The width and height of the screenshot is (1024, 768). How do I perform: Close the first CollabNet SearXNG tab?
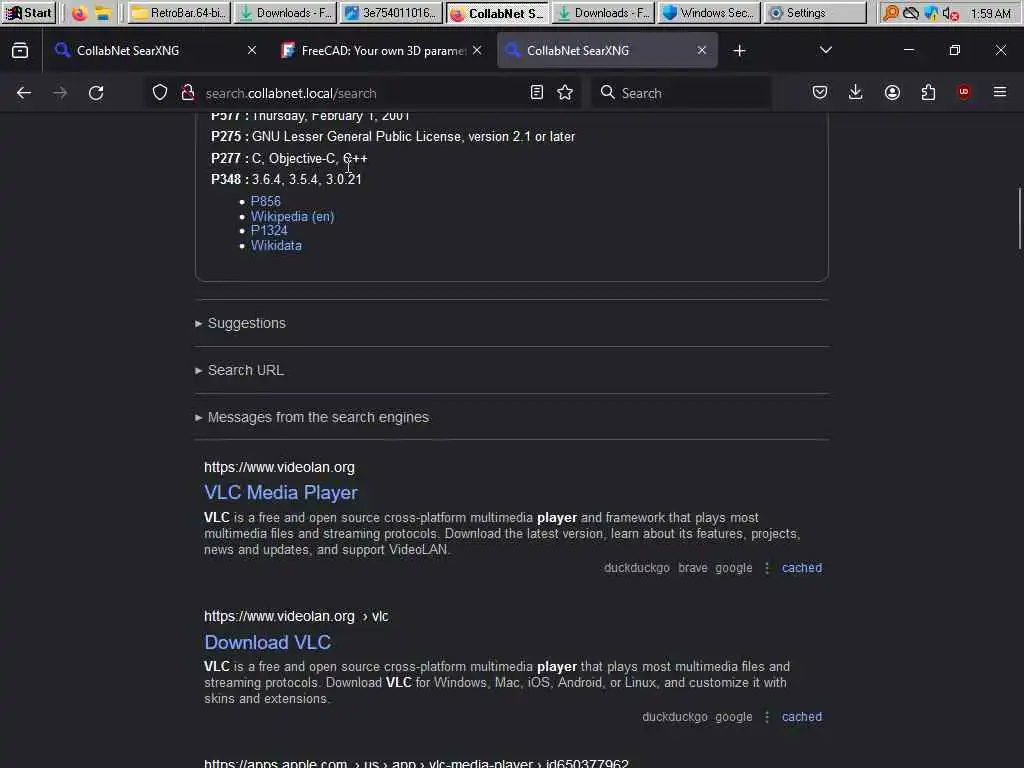(252, 50)
